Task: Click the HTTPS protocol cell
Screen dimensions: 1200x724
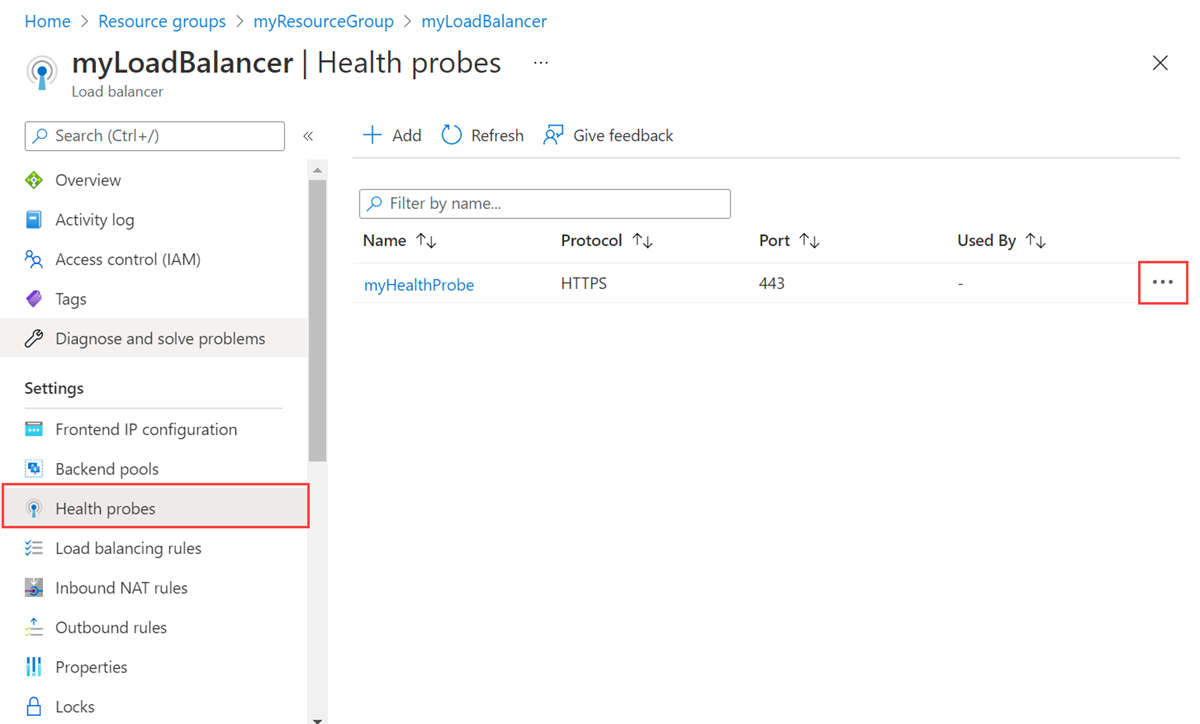Action: pos(584,284)
